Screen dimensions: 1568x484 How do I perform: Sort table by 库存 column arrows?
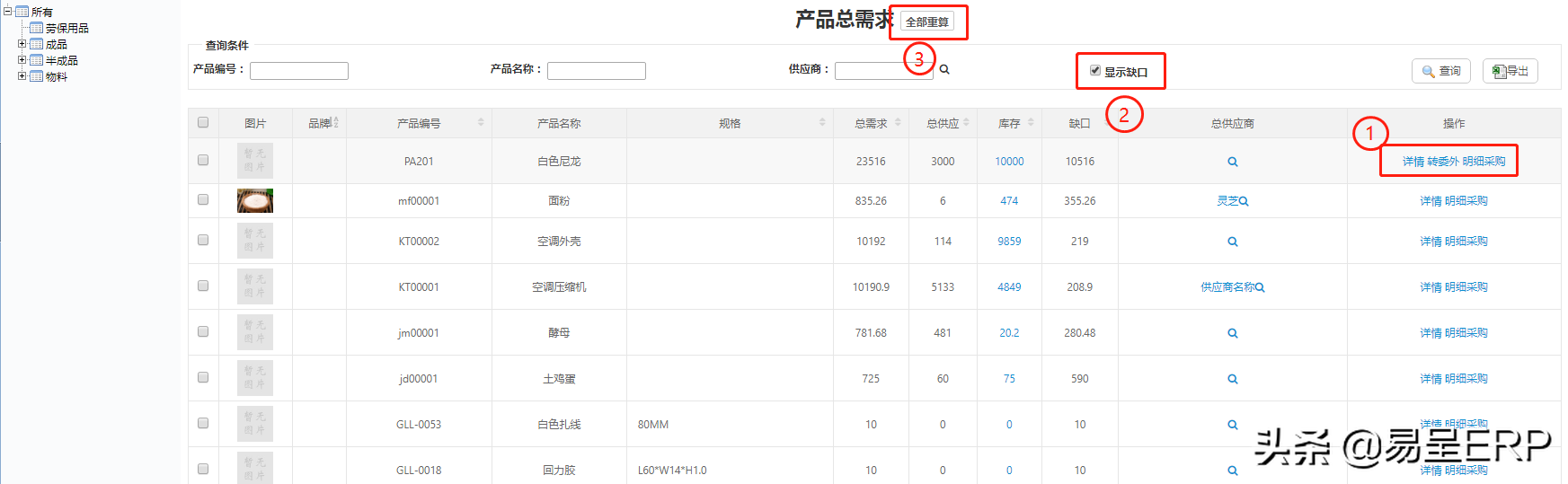pos(1031,122)
